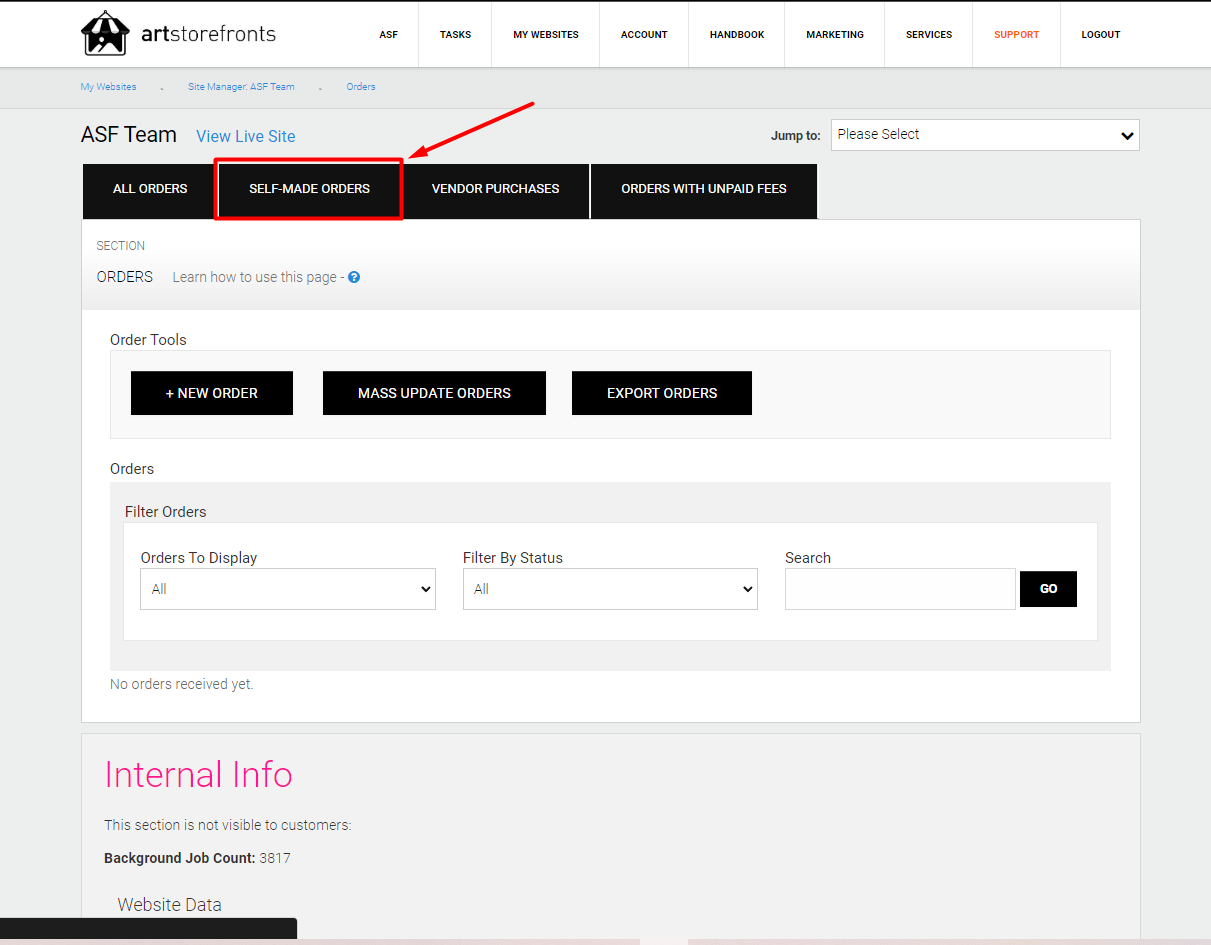Open the Services menu
Image resolution: width=1211 pixels, height=945 pixels.
[x=929, y=34]
